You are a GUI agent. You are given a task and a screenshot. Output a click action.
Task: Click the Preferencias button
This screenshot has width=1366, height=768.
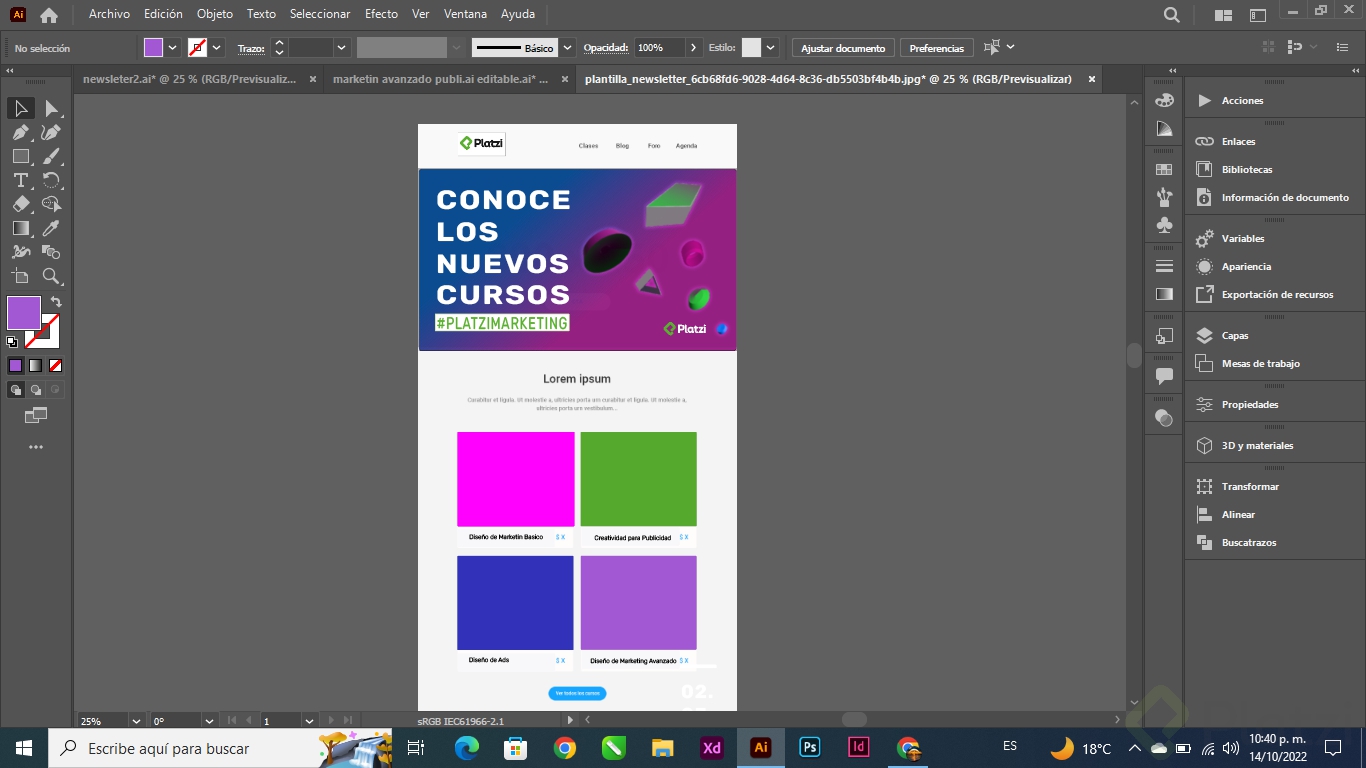(936, 48)
